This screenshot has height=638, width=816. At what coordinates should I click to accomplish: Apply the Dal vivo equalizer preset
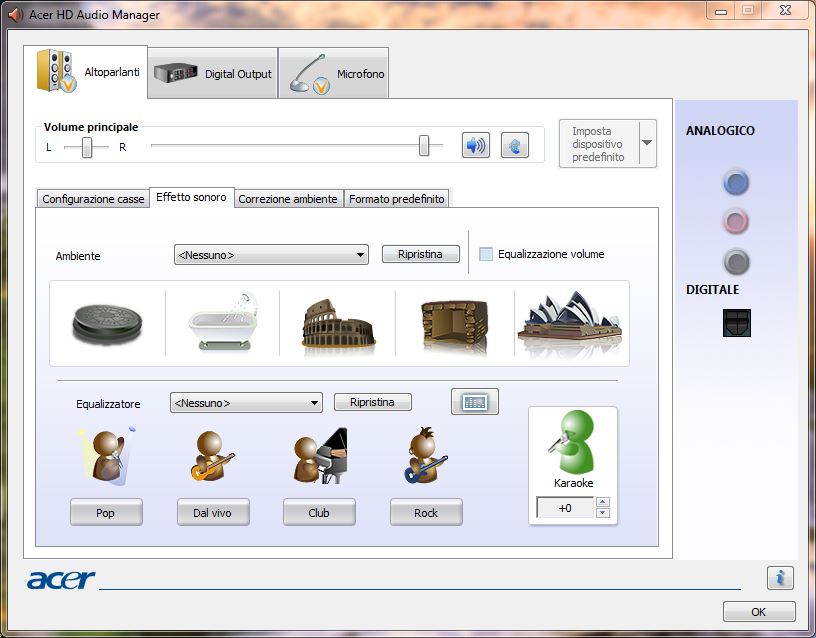pos(213,513)
